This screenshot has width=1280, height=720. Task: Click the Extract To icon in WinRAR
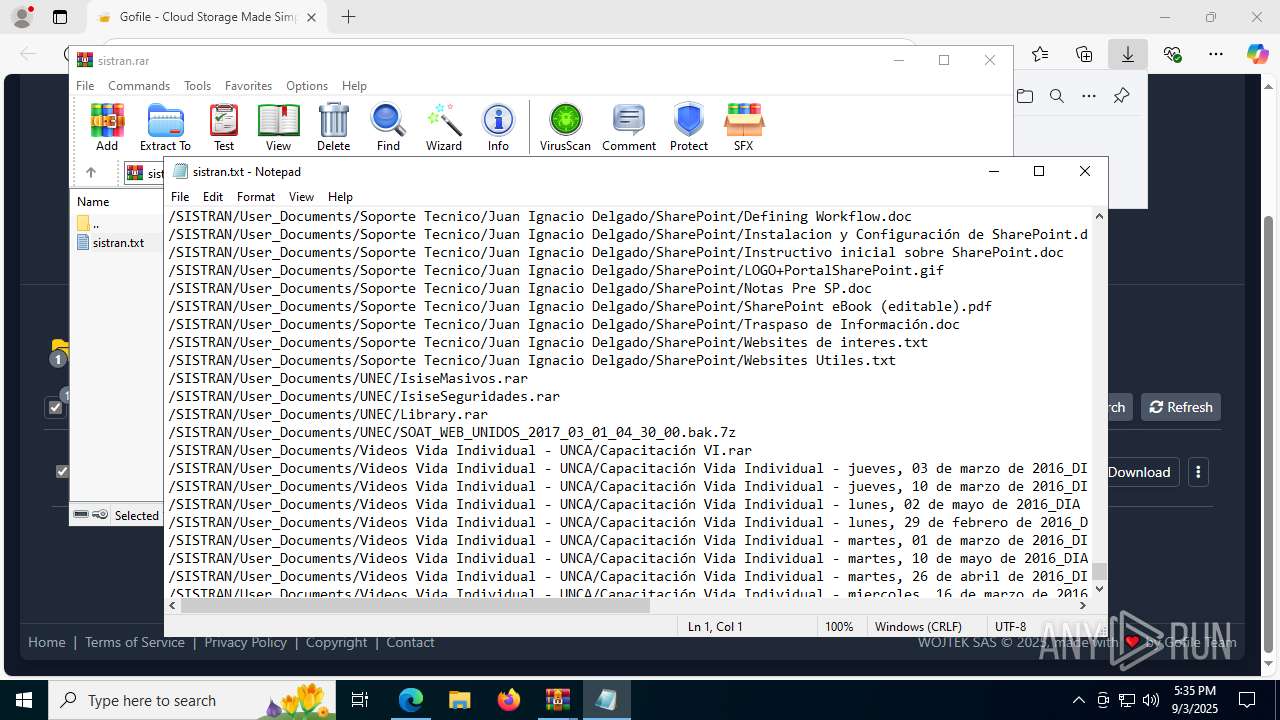click(x=165, y=127)
